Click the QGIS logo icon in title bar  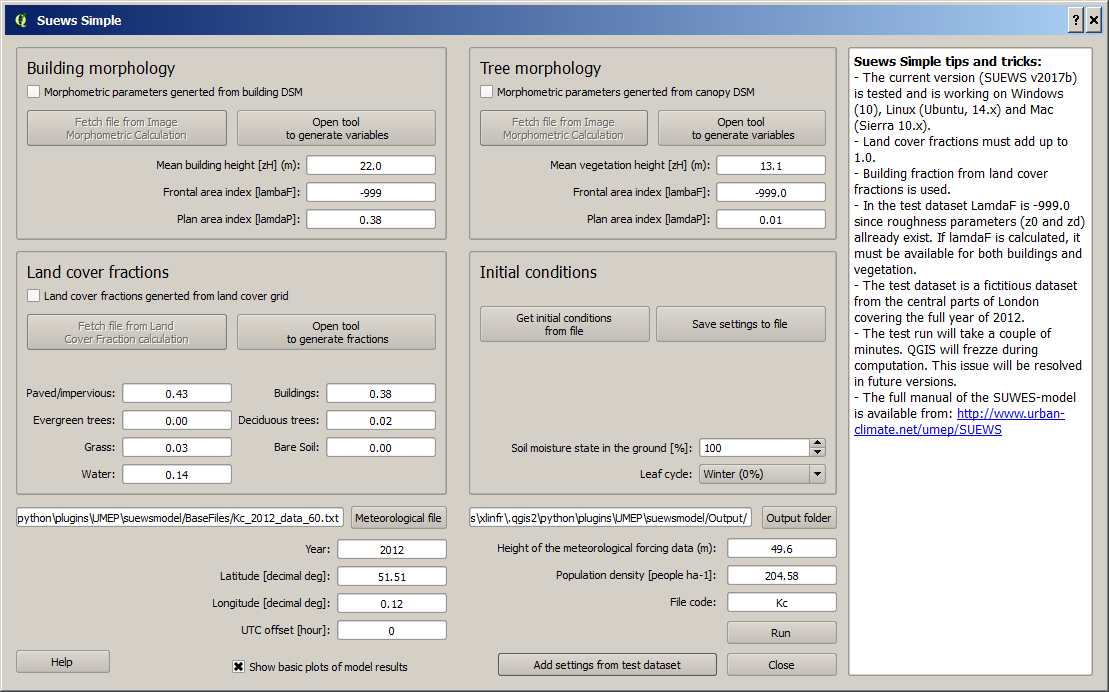click(21, 21)
